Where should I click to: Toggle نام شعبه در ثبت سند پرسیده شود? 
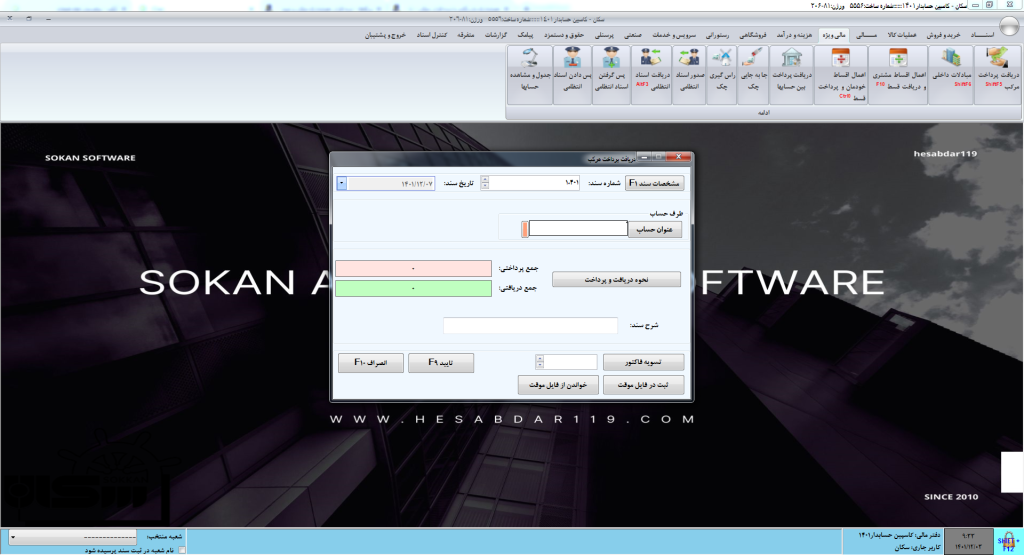[182, 550]
